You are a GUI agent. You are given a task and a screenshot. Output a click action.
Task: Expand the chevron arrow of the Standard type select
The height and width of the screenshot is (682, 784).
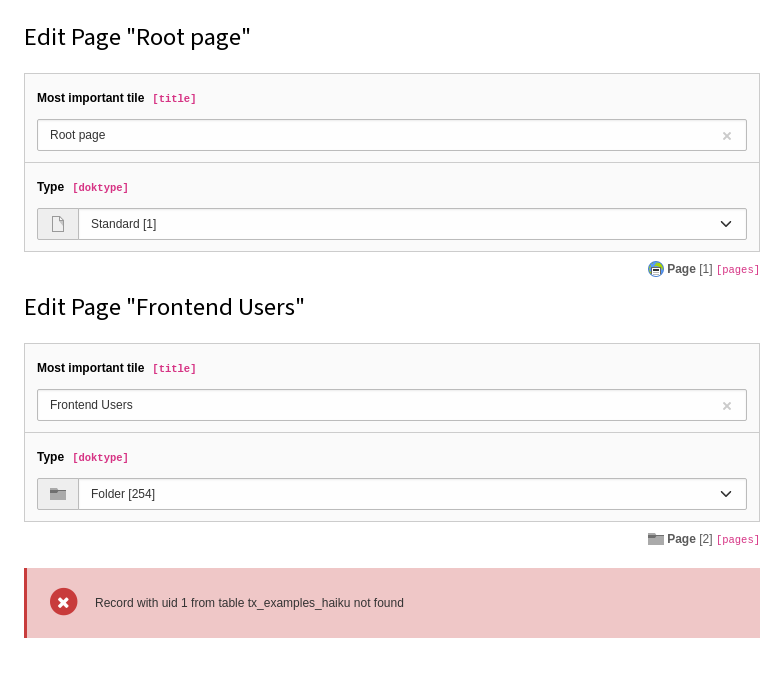[x=726, y=224]
